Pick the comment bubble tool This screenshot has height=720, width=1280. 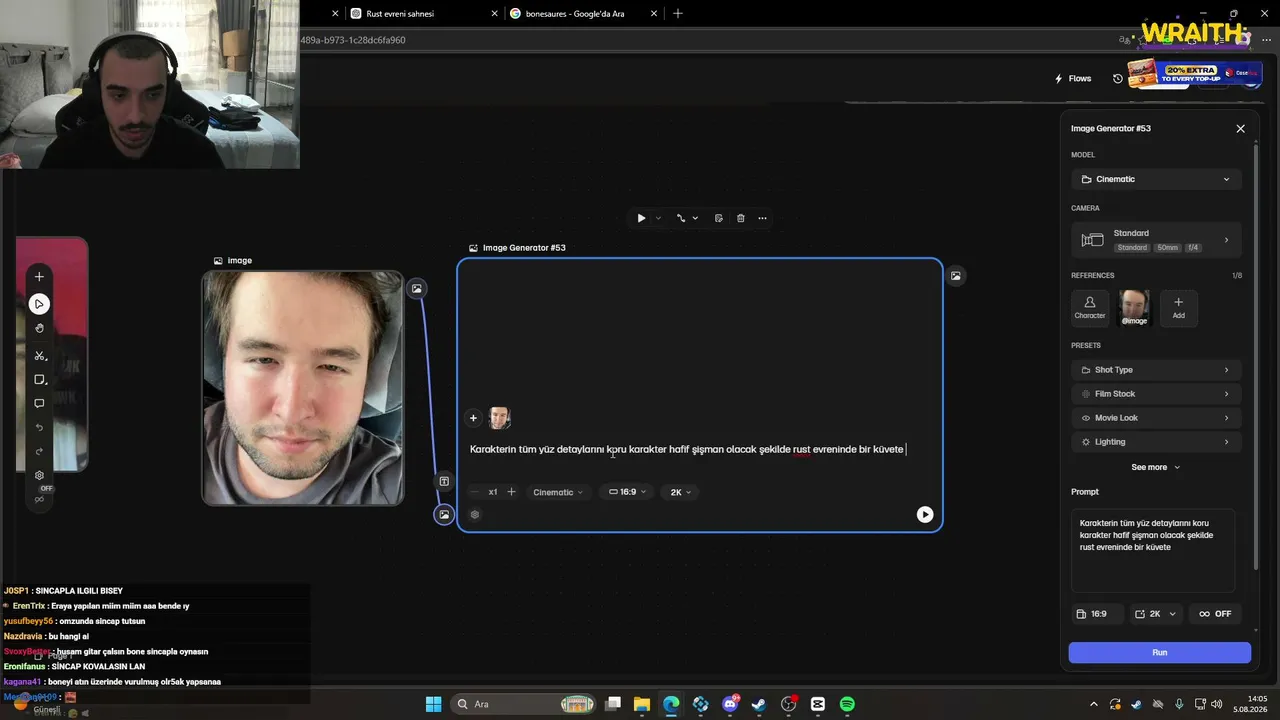[39, 404]
